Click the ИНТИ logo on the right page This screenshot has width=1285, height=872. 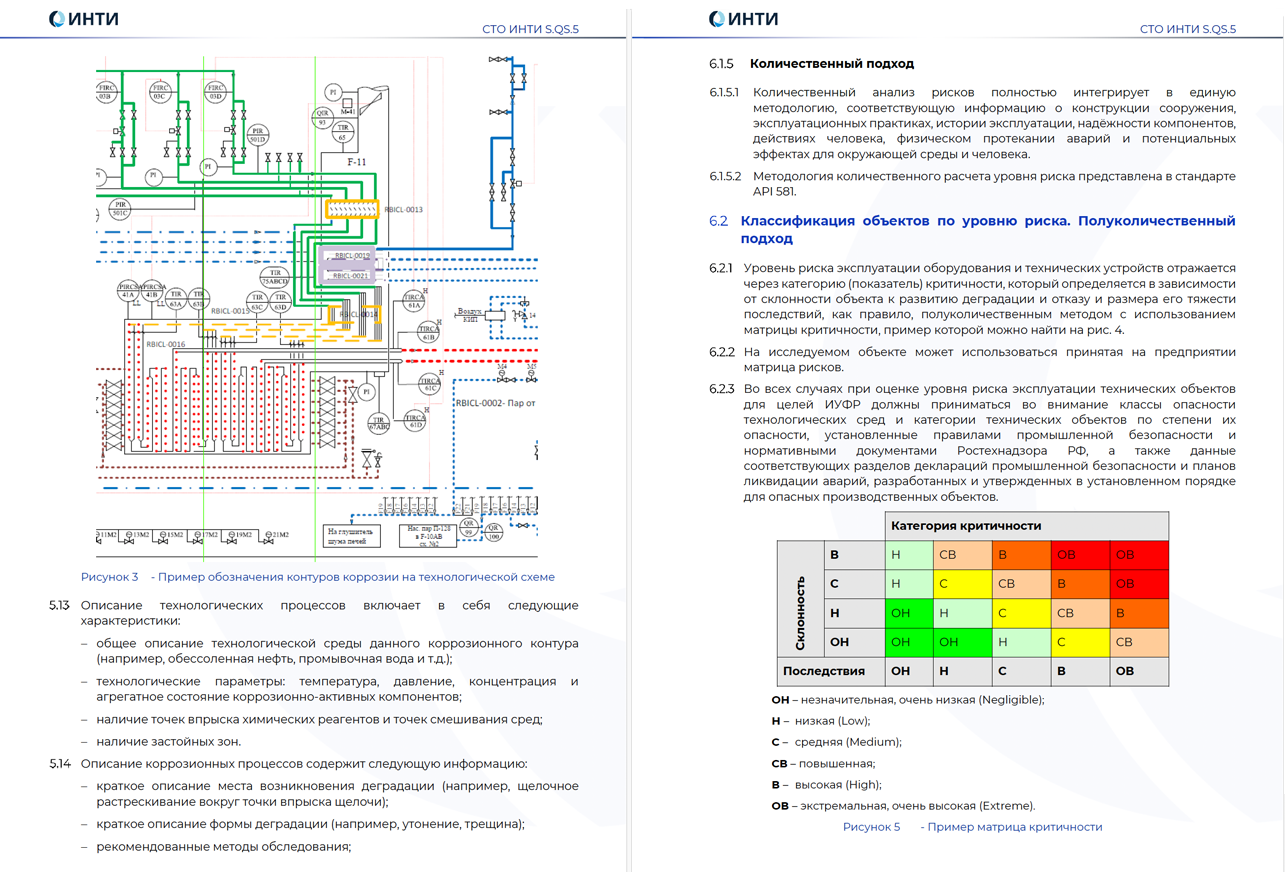click(x=743, y=19)
